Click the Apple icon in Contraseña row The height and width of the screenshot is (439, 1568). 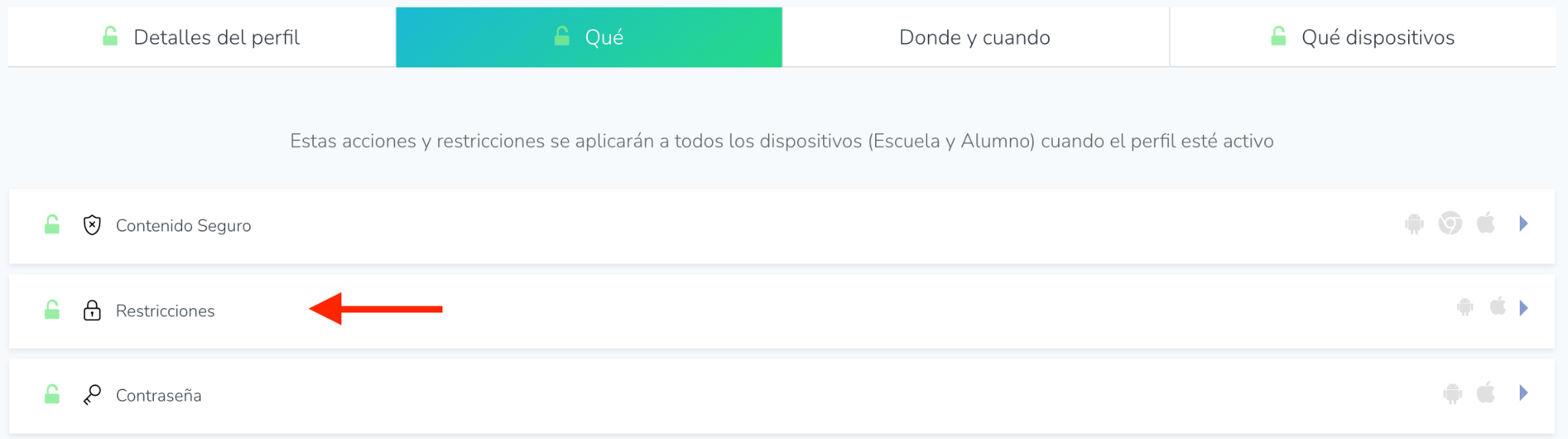point(1485,393)
